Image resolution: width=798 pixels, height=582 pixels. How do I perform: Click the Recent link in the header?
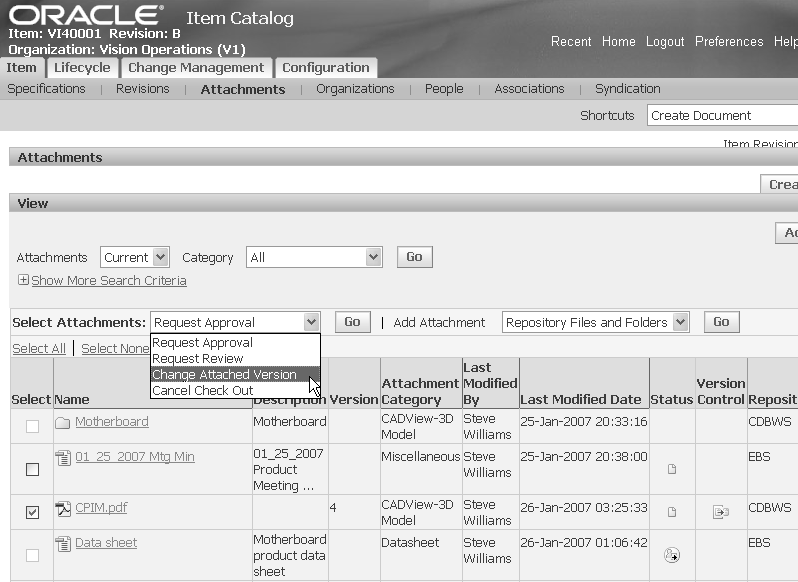point(571,41)
